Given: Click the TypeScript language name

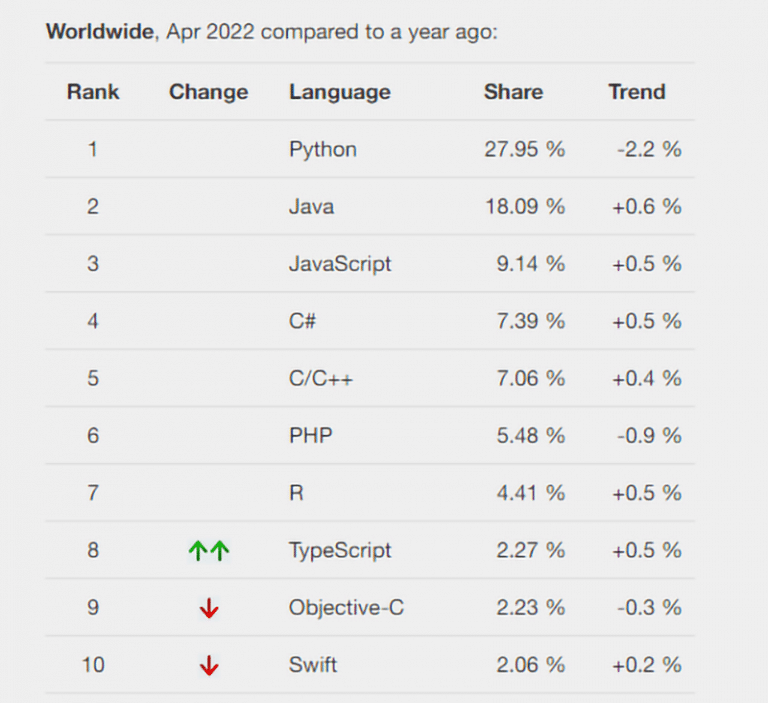Looking at the screenshot, I should point(340,550).
